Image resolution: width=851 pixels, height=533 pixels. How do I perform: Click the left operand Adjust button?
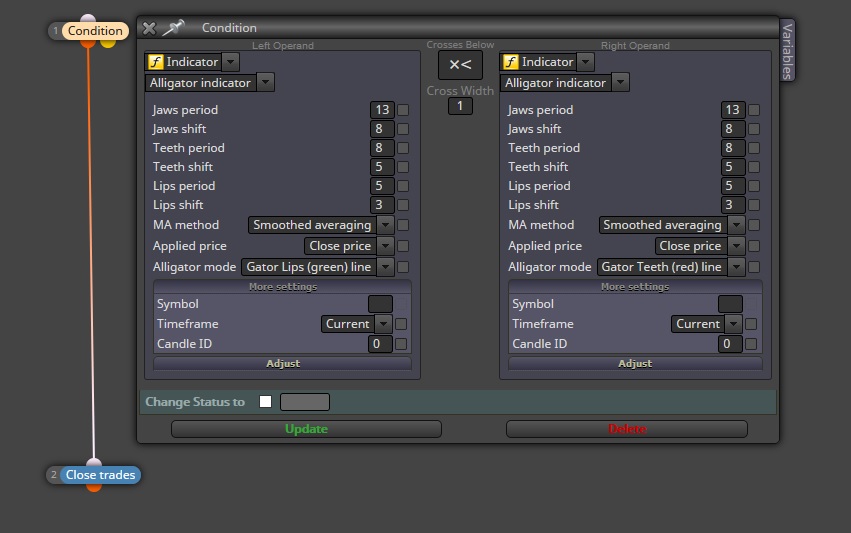coord(283,364)
